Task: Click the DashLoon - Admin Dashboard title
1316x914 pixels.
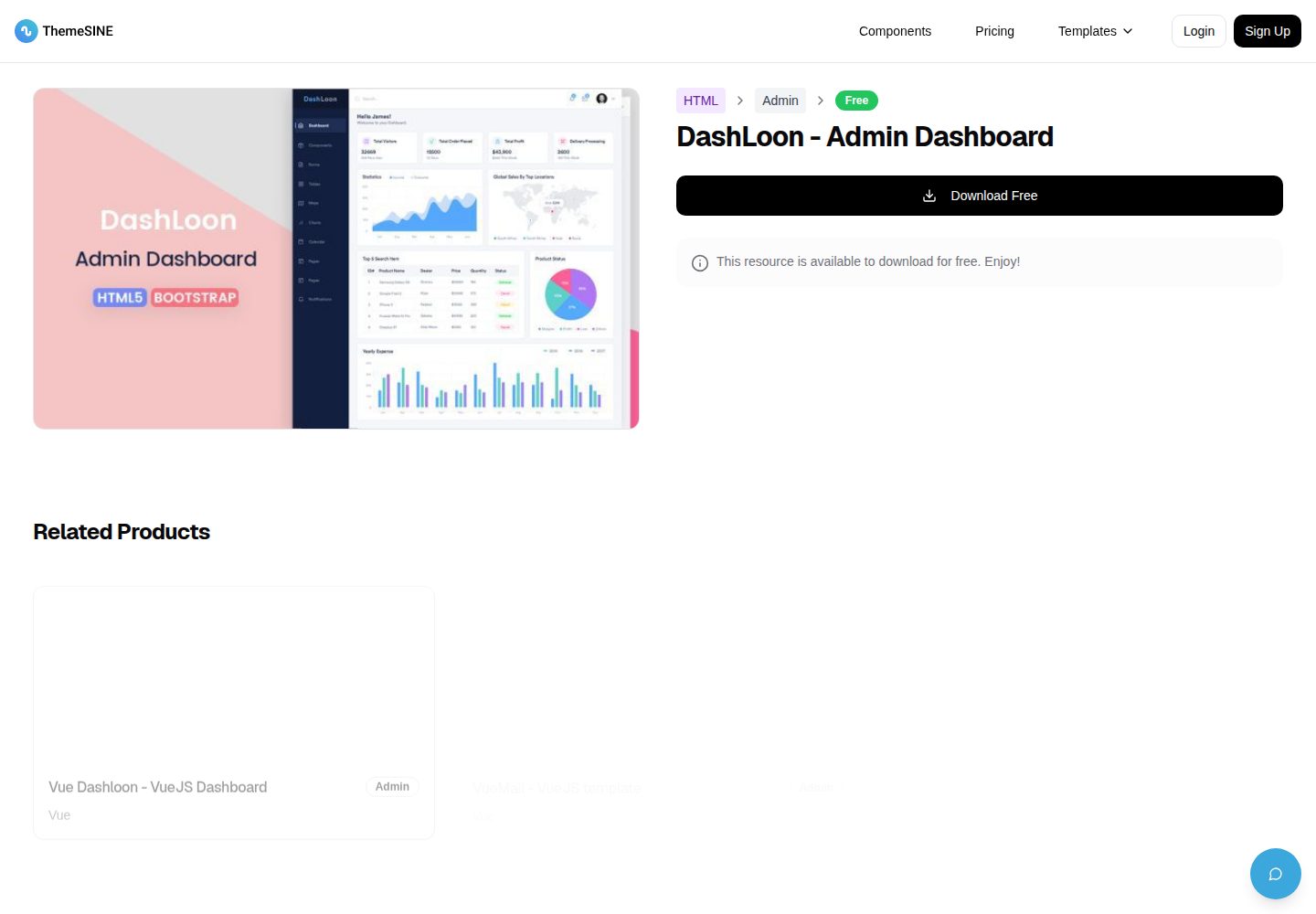Action: point(865,137)
